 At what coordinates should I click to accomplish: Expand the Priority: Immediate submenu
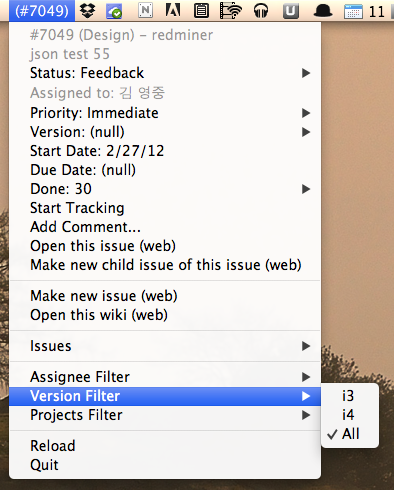pos(165,113)
